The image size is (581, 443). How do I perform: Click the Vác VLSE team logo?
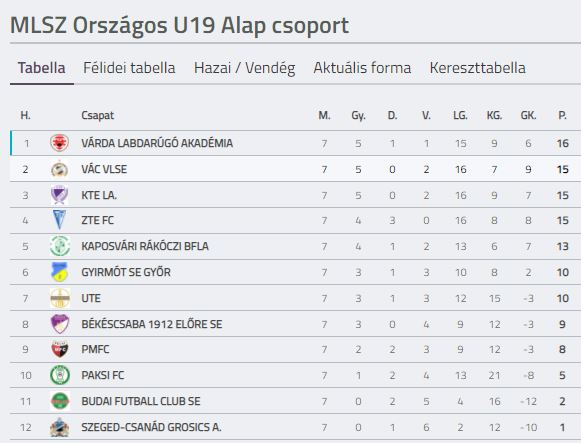coord(60,169)
